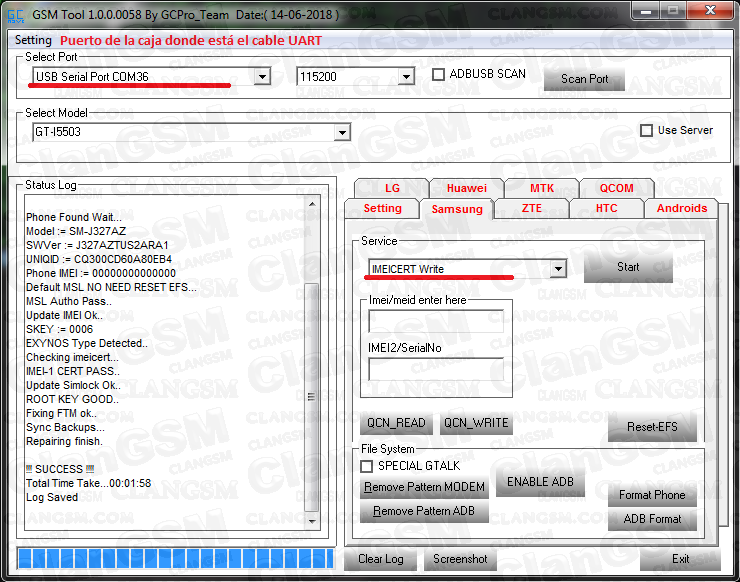Switch to the LG tab
This screenshot has height=582, width=740.
click(392, 188)
